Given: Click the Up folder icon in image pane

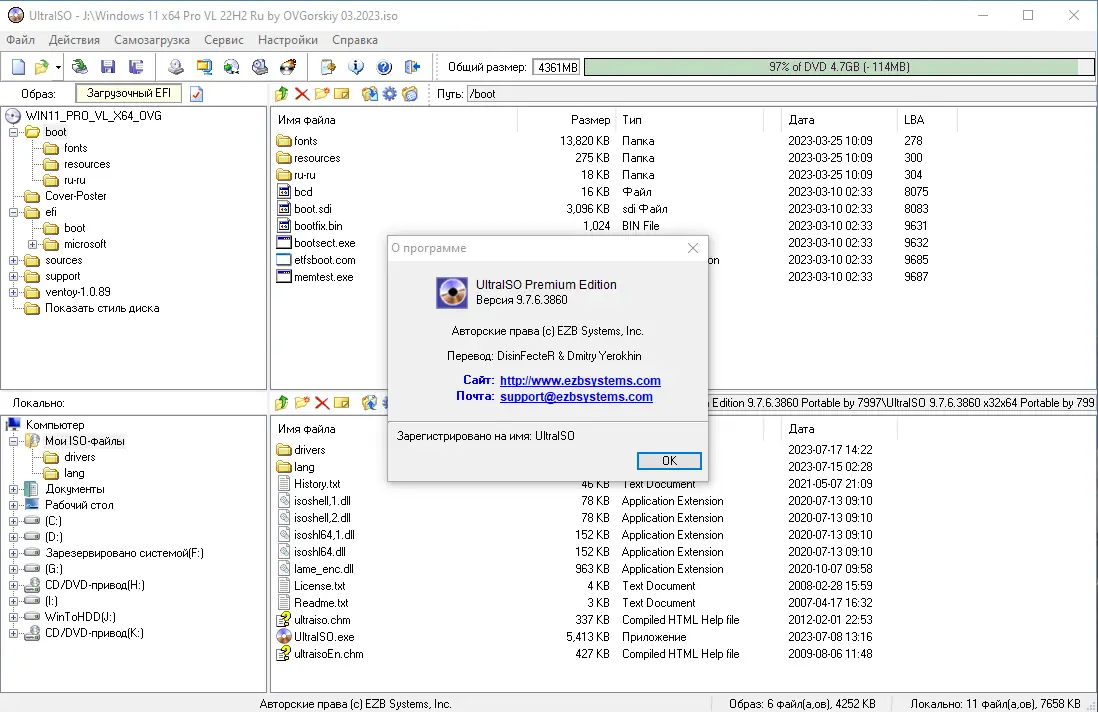Looking at the screenshot, I should point(282,94).
